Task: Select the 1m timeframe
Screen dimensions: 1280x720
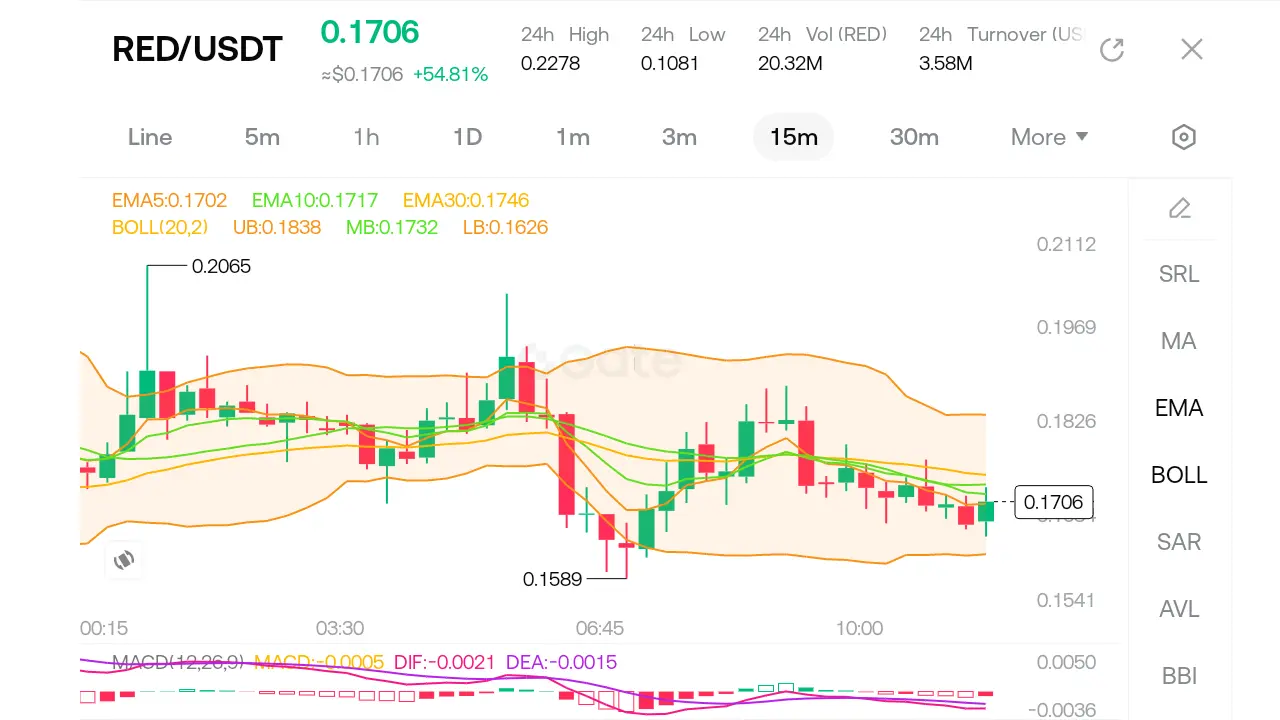Action: click(x=573, y=137)
